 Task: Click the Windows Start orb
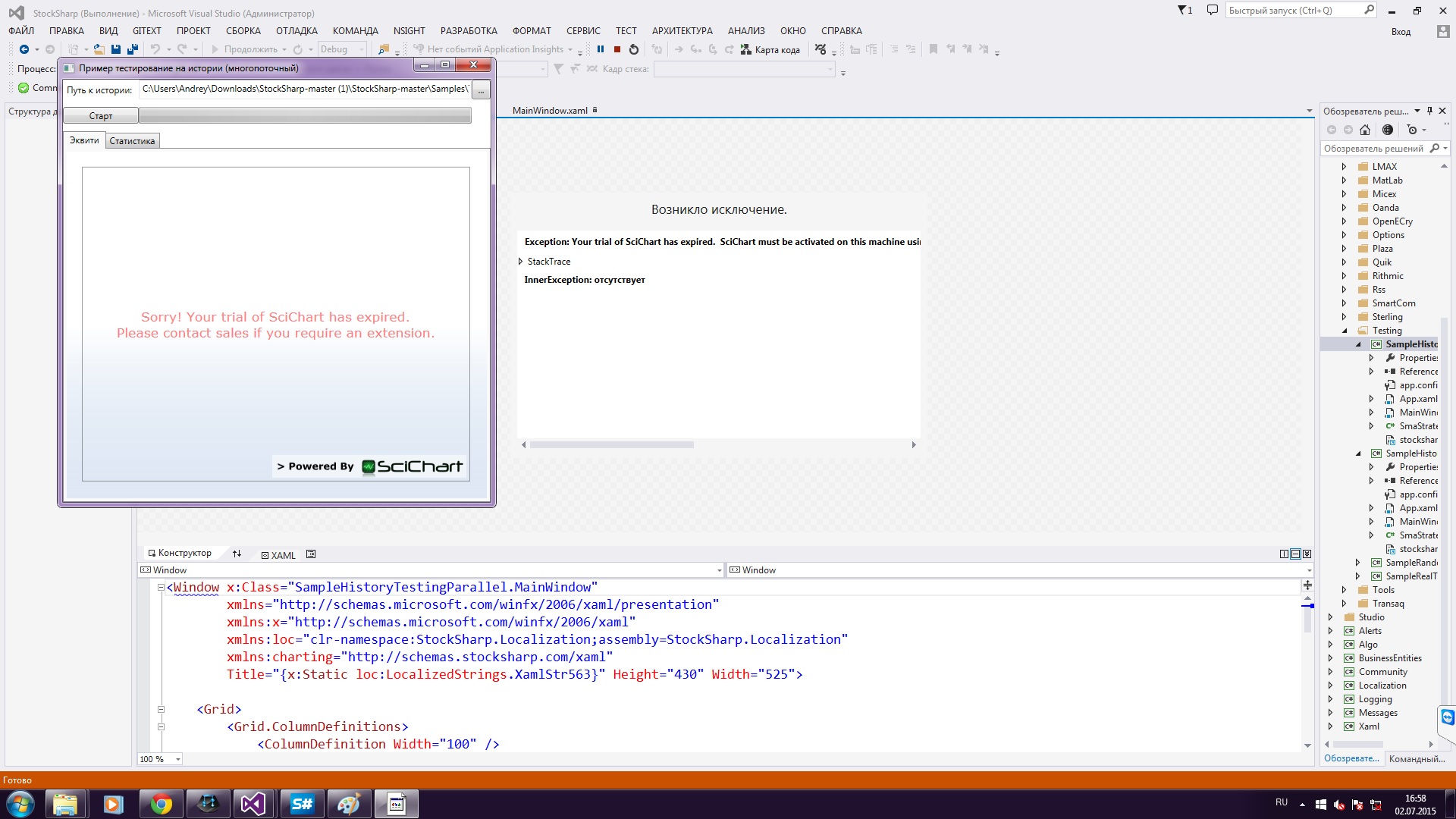(20, 804)
